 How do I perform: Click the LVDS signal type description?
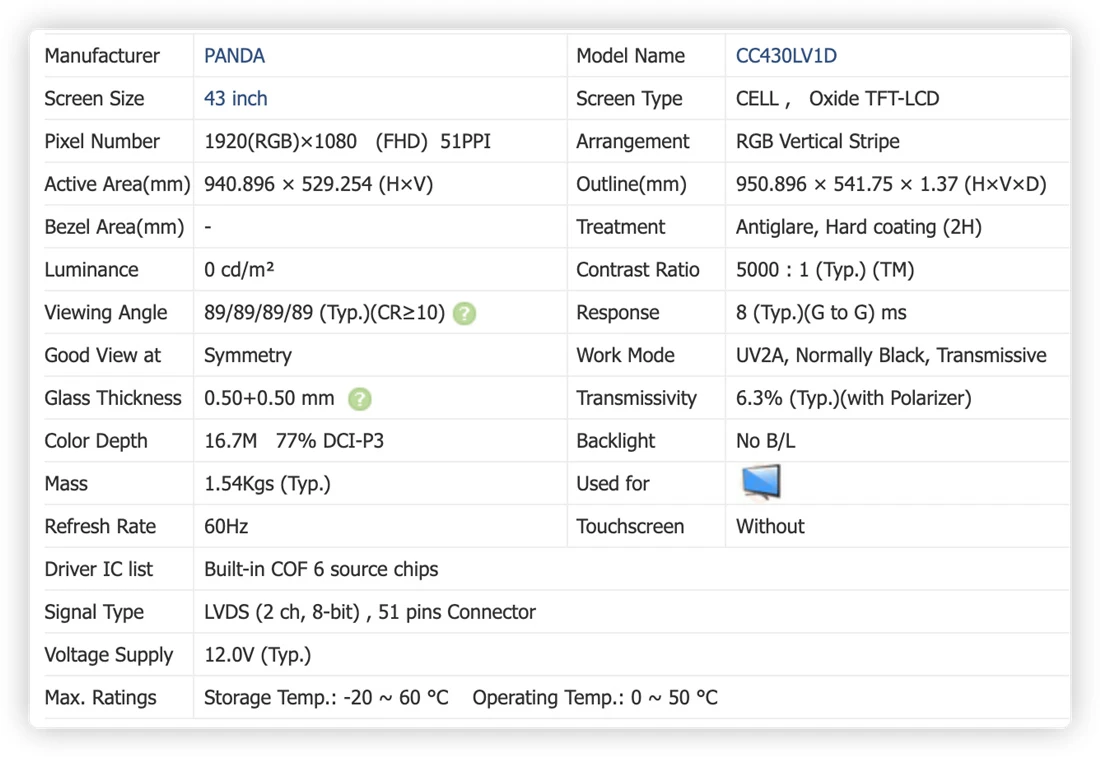click(370, 612)
